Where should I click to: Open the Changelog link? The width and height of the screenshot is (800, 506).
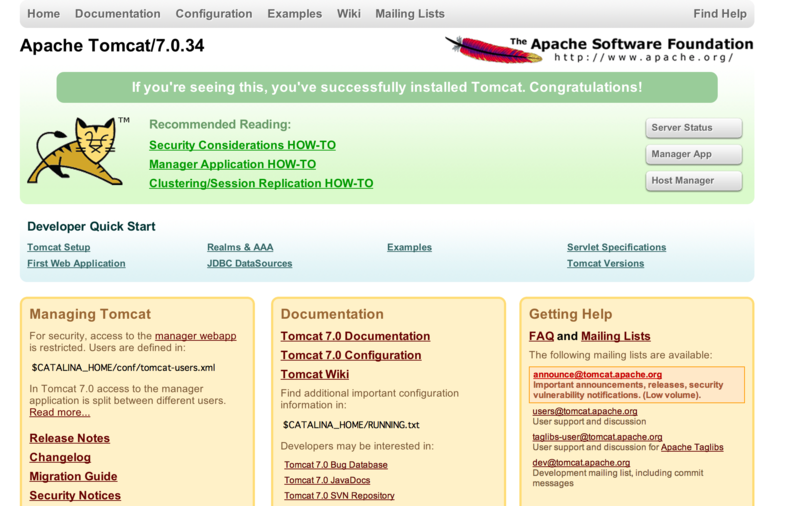point(60,458)
